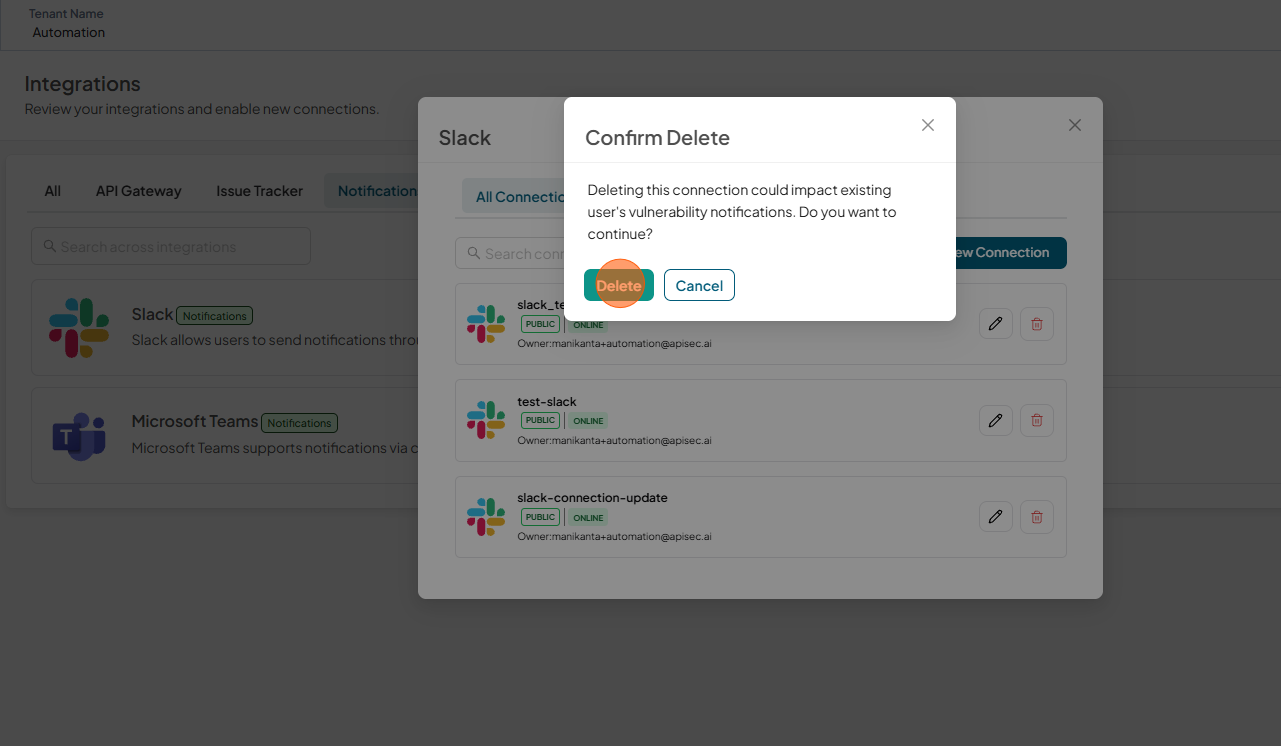Click the magnifier icon in integrations search

[49, 246]
